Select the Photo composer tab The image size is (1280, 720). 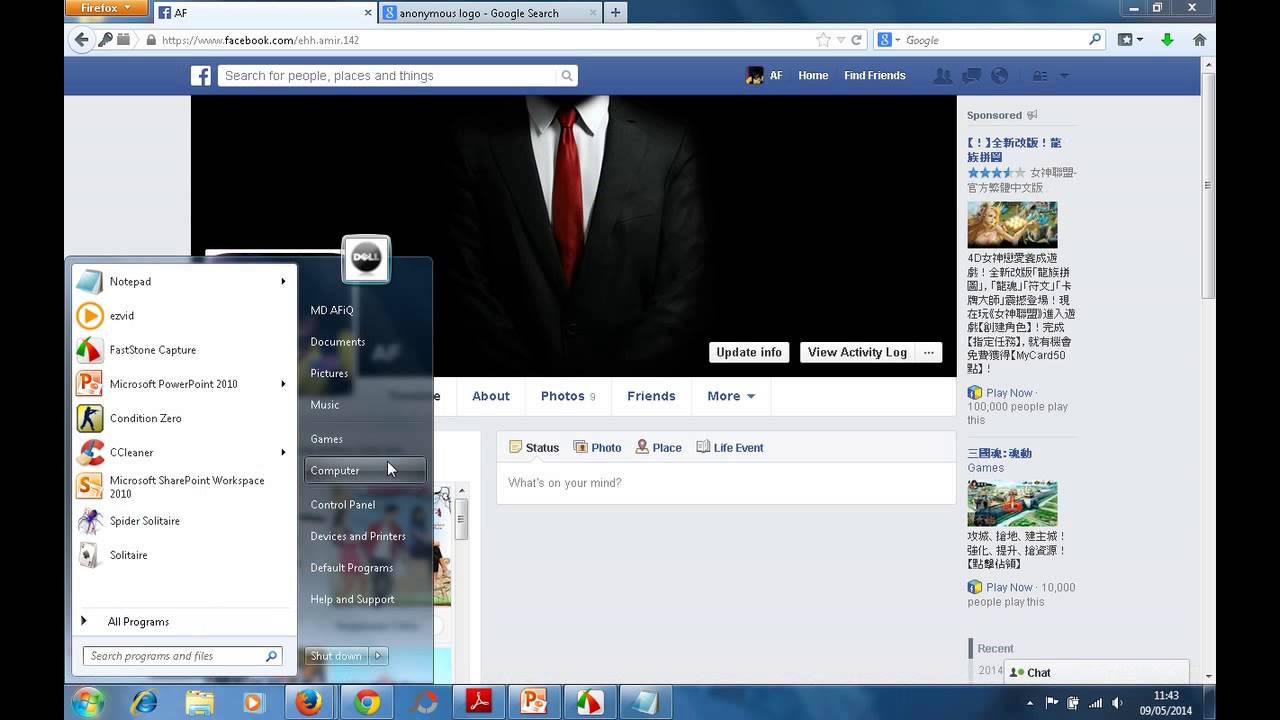597,448
